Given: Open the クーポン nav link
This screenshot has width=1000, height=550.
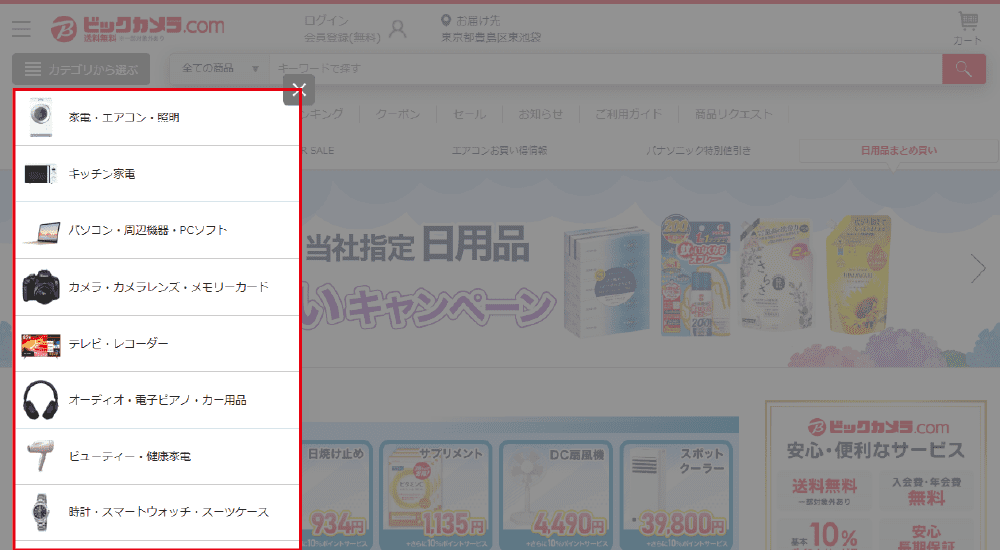Looking at the screenshot, I should coord(398,114).
